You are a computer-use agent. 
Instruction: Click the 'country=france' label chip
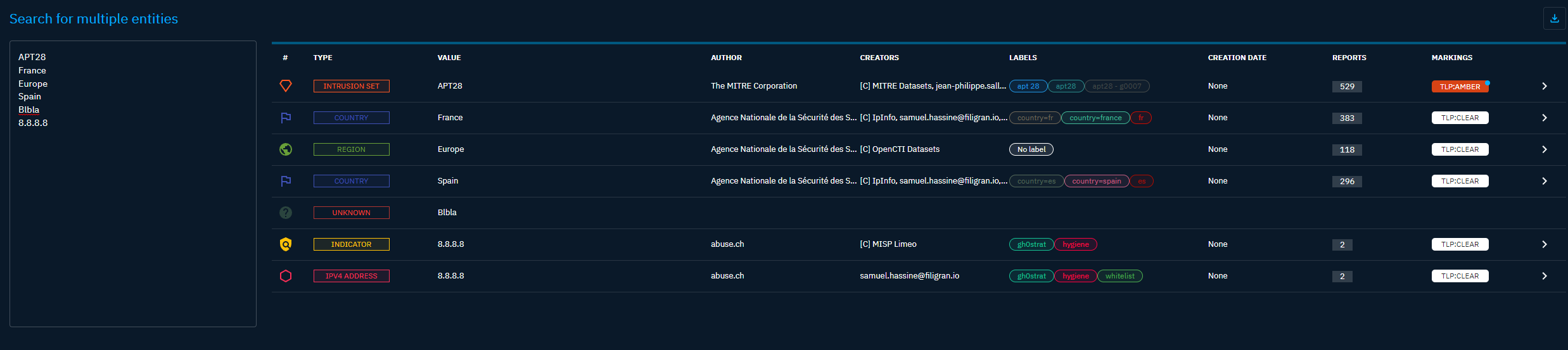[x=1095, y=118]
